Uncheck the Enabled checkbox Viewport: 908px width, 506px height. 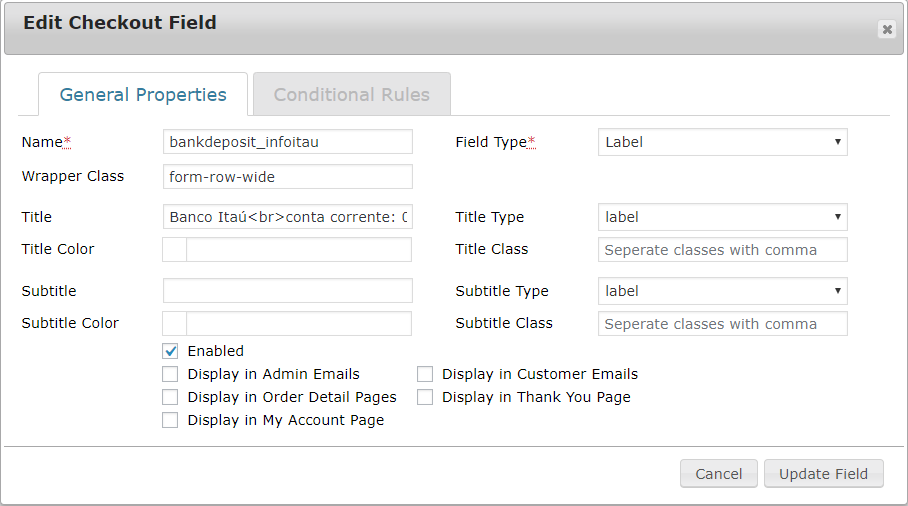(x=170, y=351)
